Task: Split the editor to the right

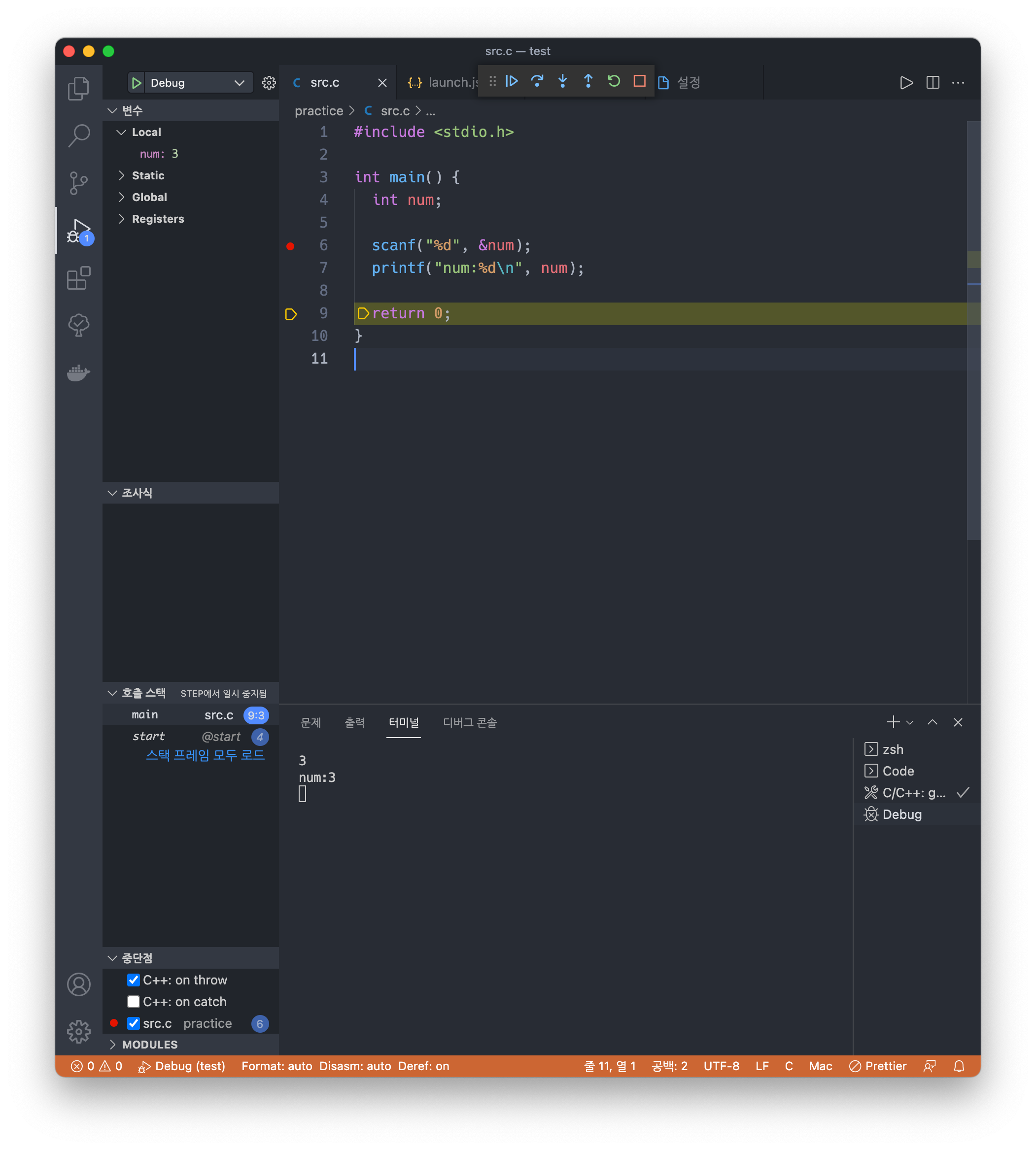Action: point(932,82)
